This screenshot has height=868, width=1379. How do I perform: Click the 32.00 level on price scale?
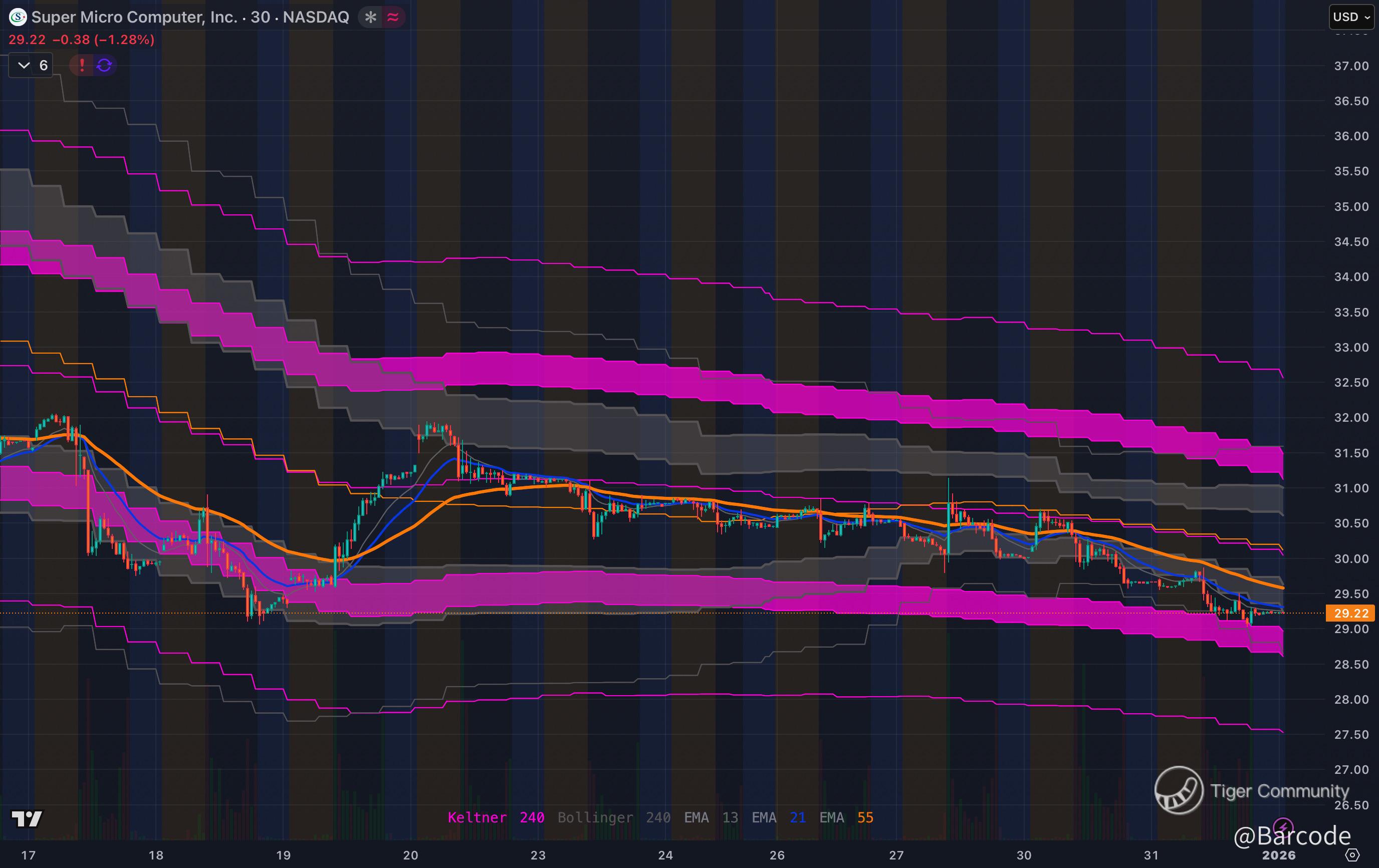(1350, 418)
